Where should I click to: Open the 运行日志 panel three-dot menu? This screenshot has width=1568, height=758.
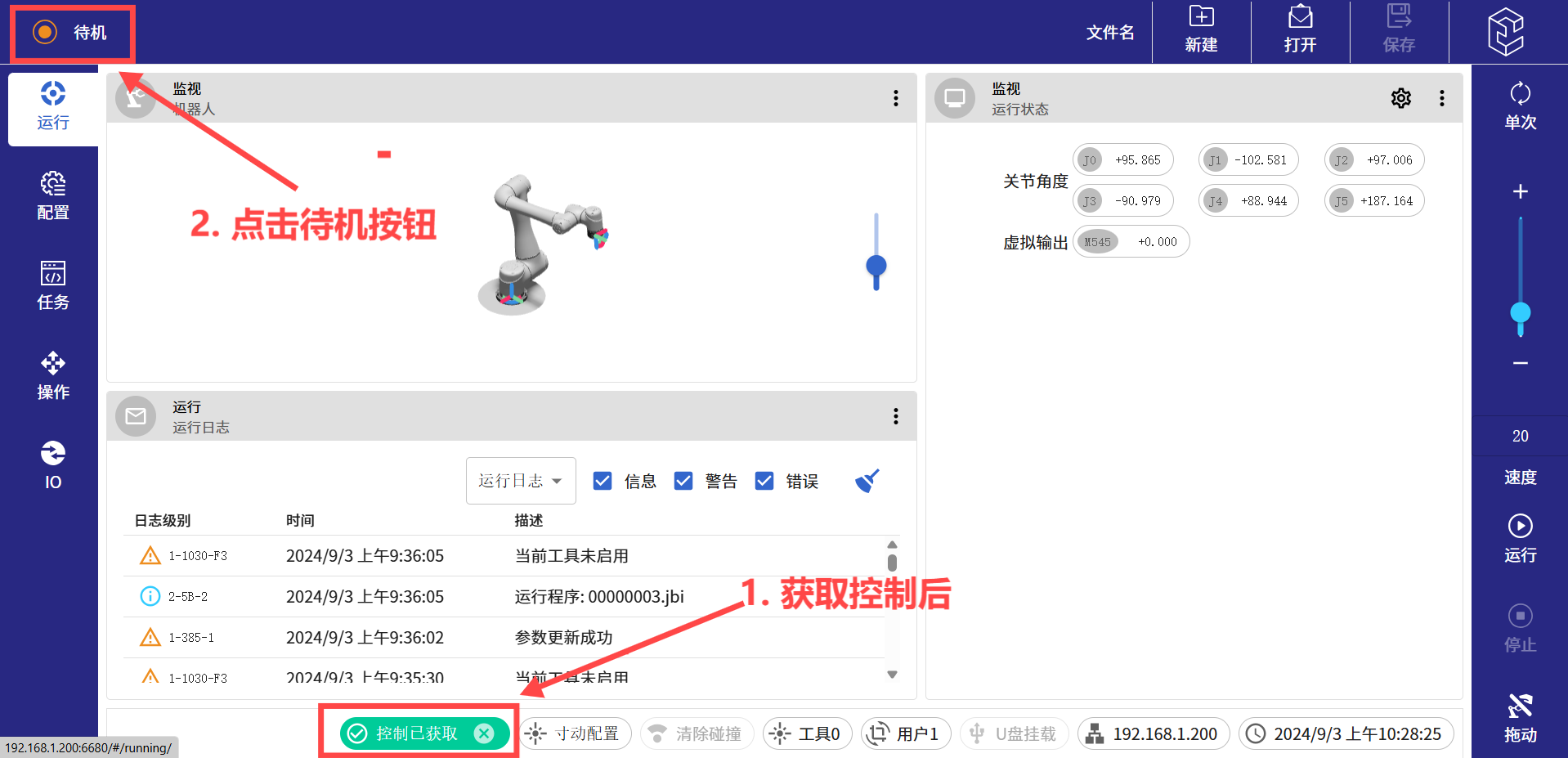pos(896,416)
